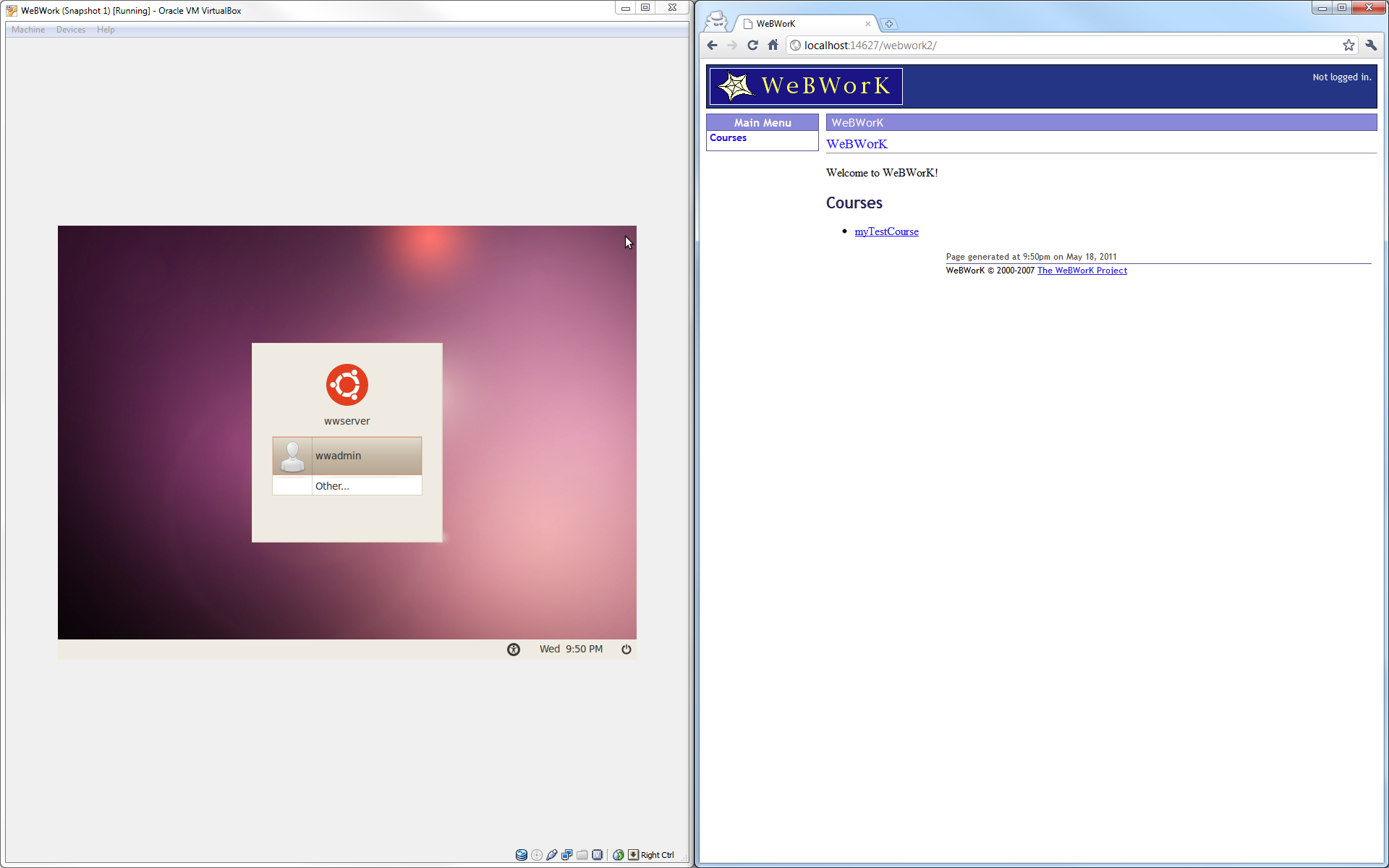Click the WeBWorK purple title bar
Screen dimensions: 1389x868
(x=1101, y=123)
